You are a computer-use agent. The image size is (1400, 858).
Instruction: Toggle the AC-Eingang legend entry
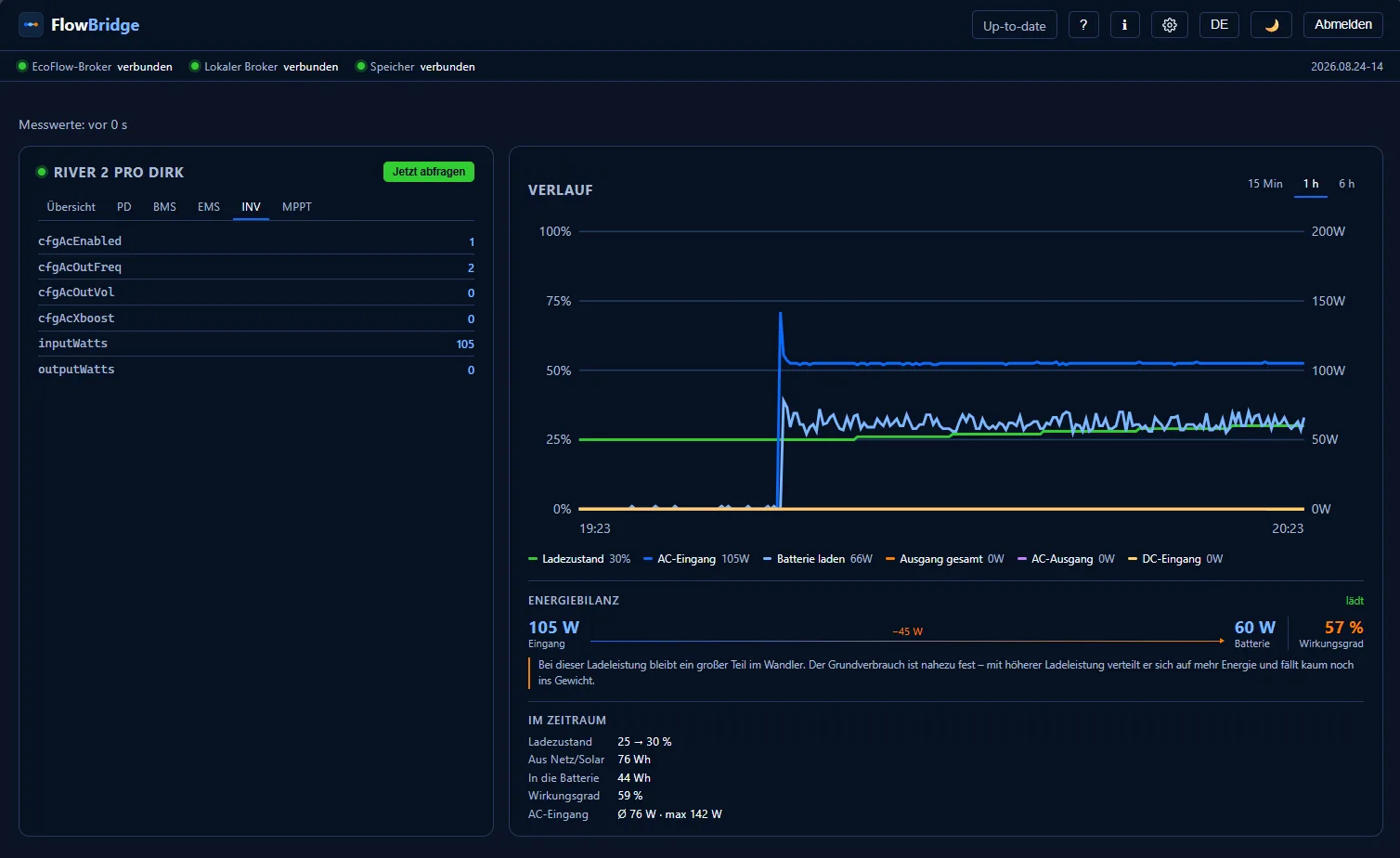click(x=696, y=559)
